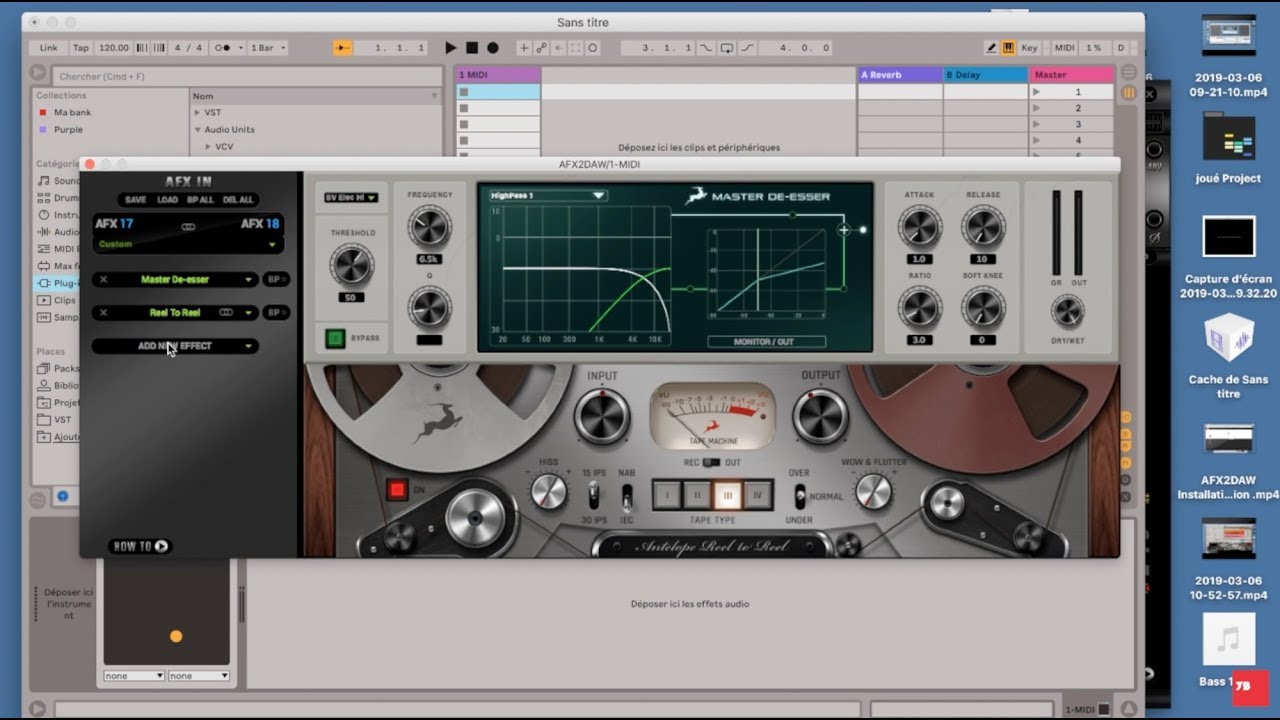The width and height of the screenshot is (1280, 720).
Task: Click DEL ALL to delete all effects
Action: pyautogui.click(x=238, y=200)
